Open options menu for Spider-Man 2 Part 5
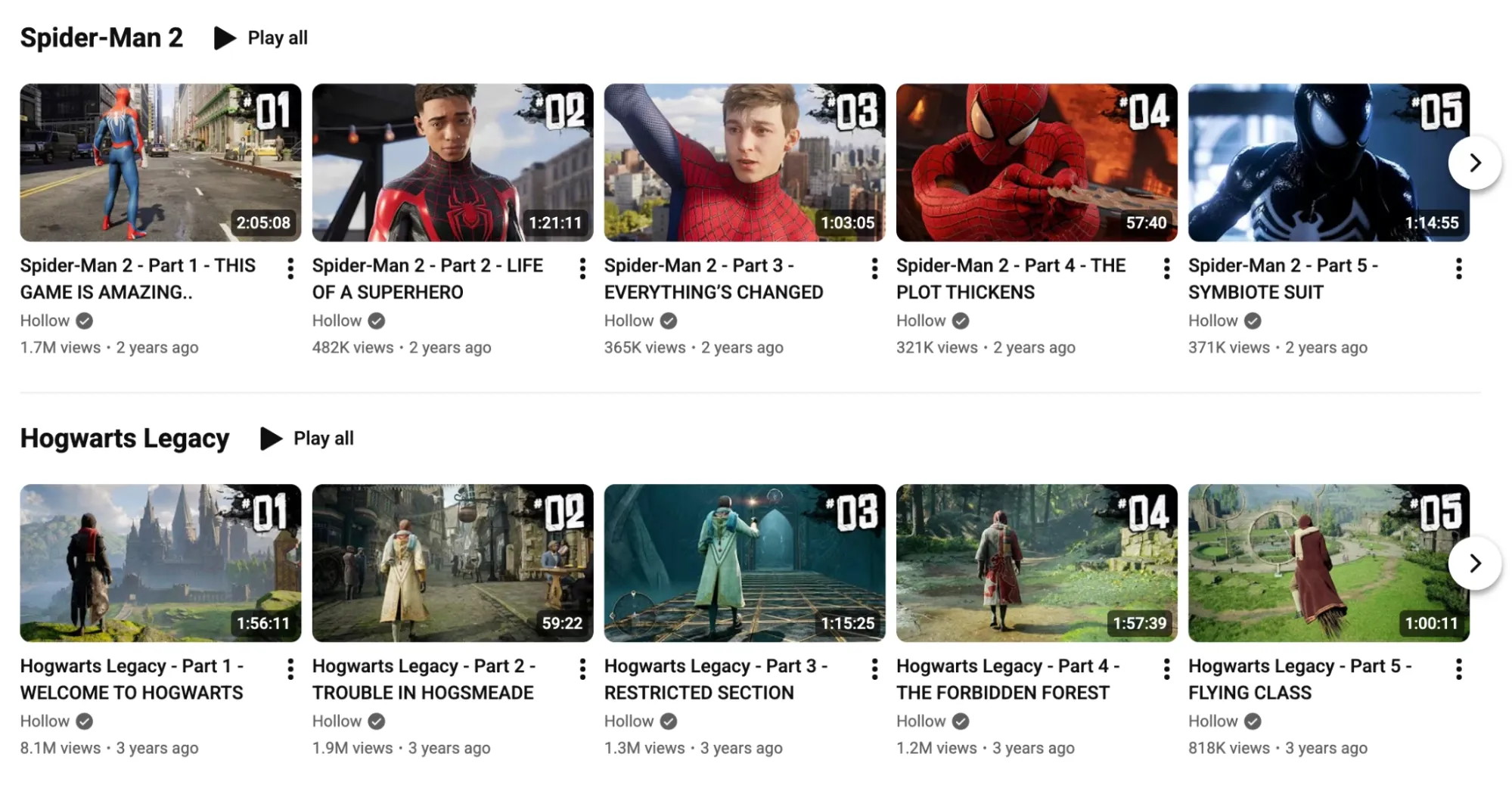Viewport: 1512px width, 791px height. [x=1458, y=268]
